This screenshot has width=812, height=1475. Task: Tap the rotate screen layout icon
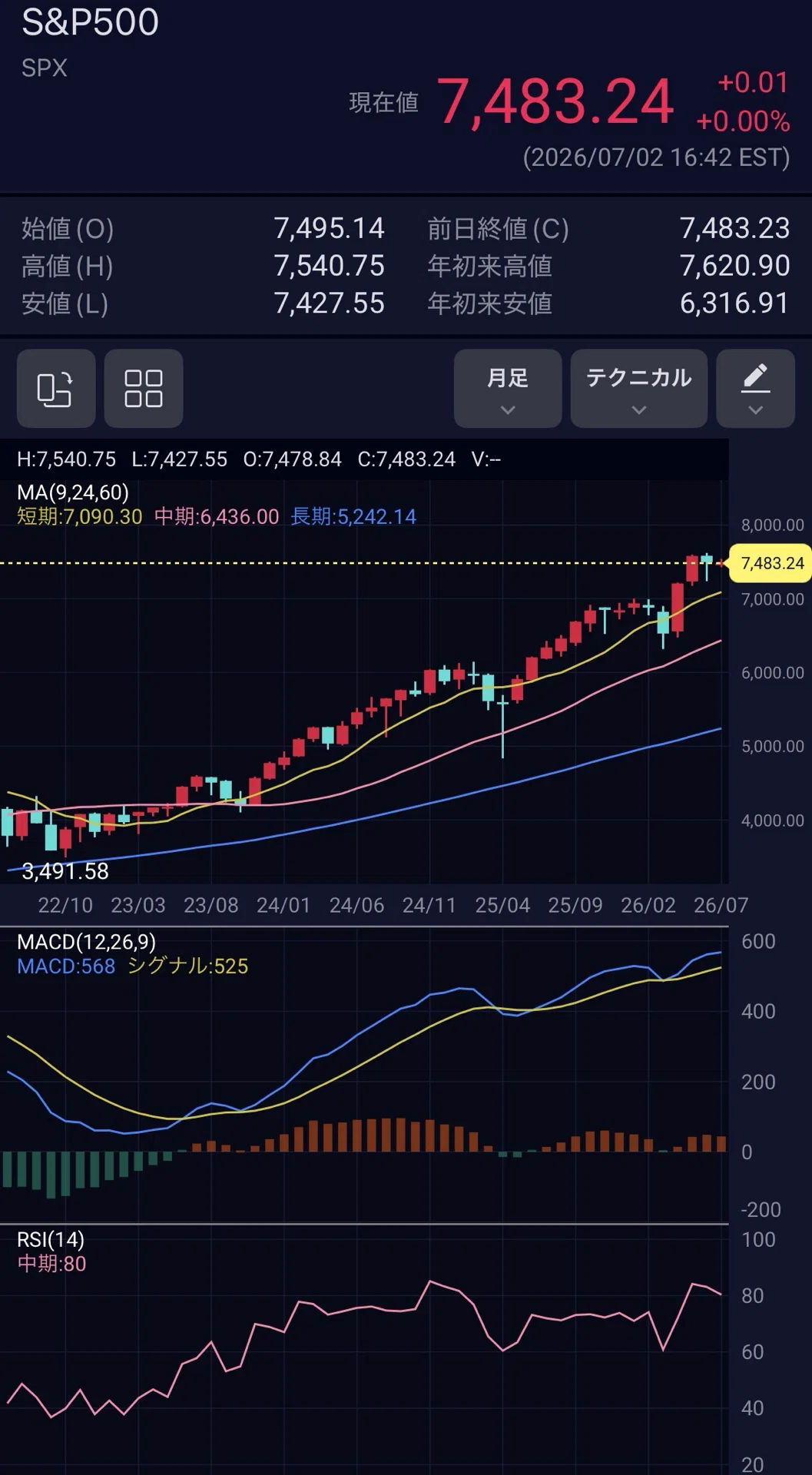56,388
